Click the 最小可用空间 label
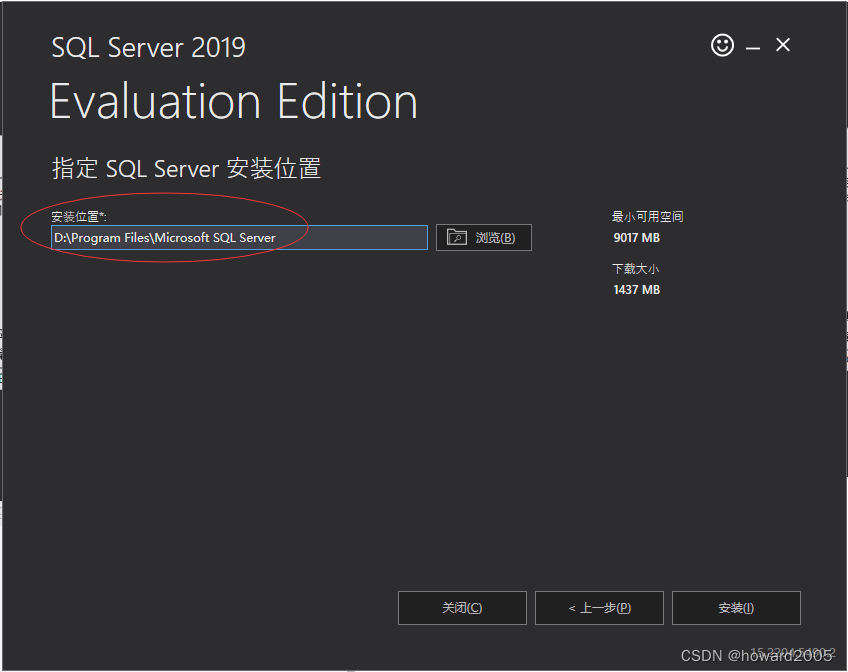848x672 pixels. coord(647,217)
